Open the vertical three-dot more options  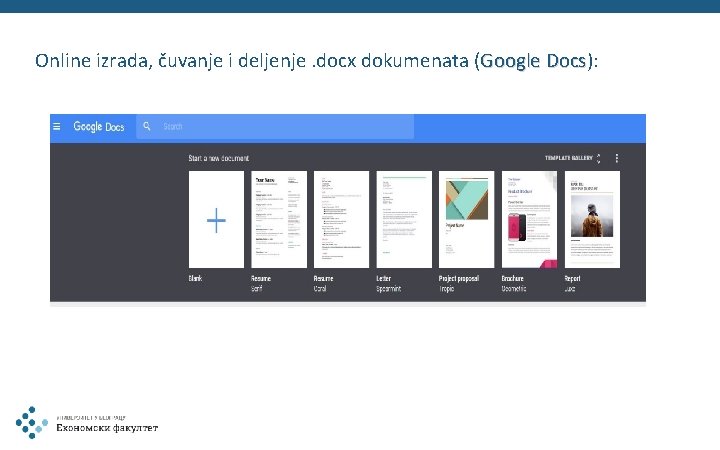[x=617, y=158]
